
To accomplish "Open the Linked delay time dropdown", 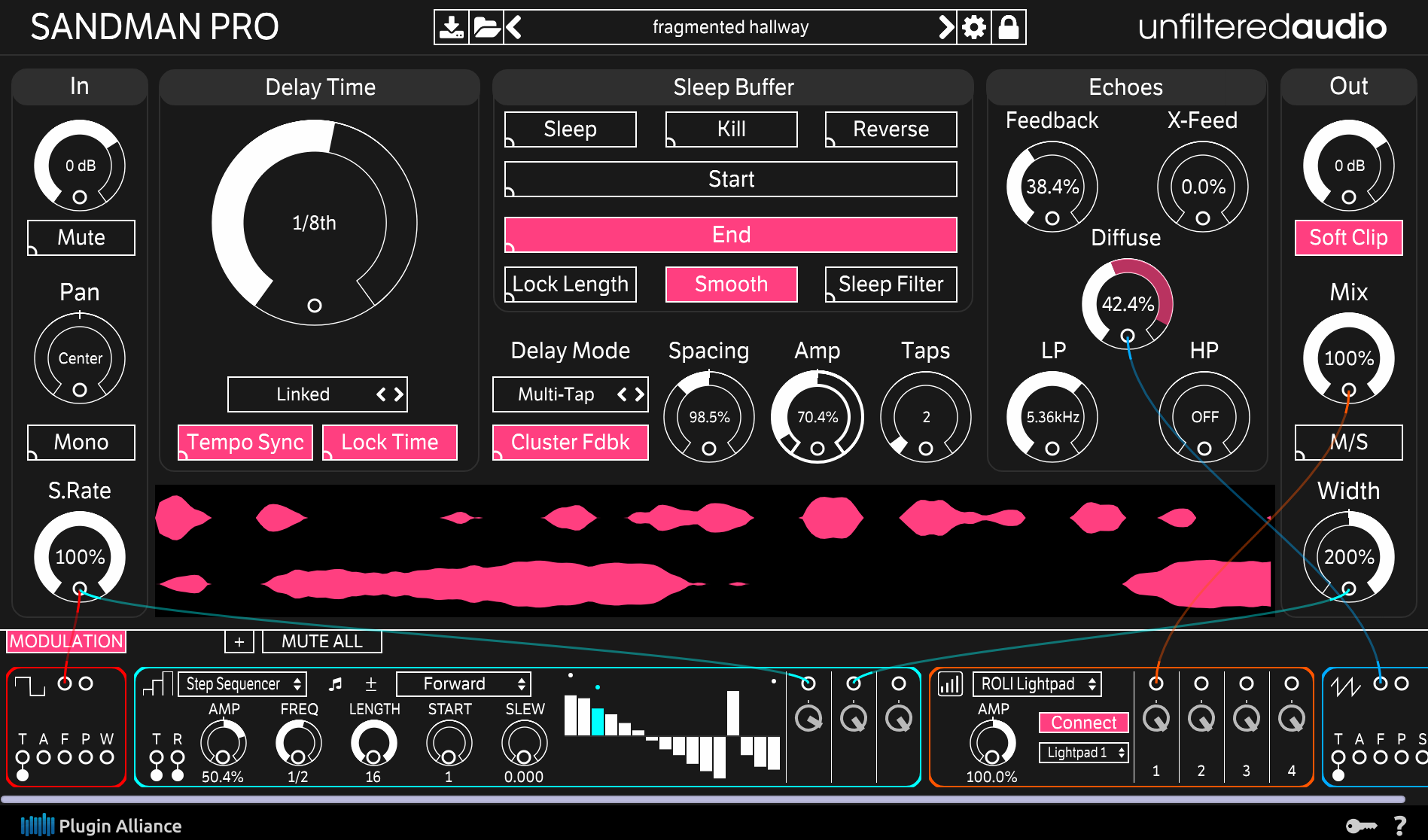I will [318, 394].
